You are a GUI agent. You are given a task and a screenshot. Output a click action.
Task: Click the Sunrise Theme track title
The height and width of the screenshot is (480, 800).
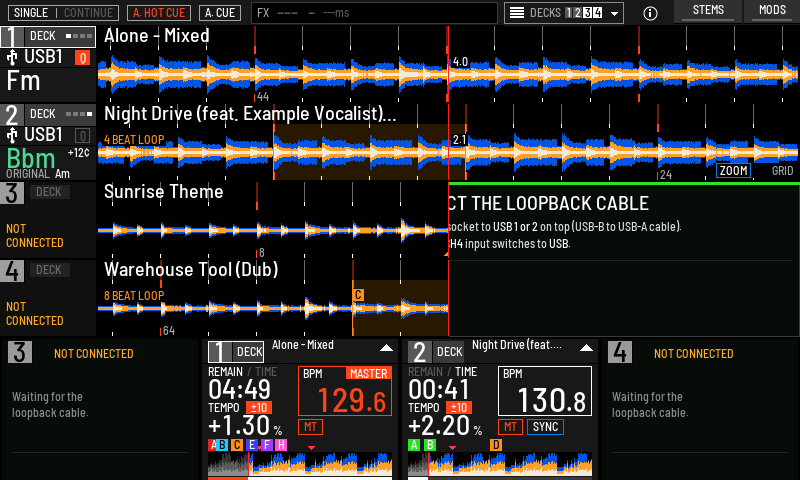[164, 192]
